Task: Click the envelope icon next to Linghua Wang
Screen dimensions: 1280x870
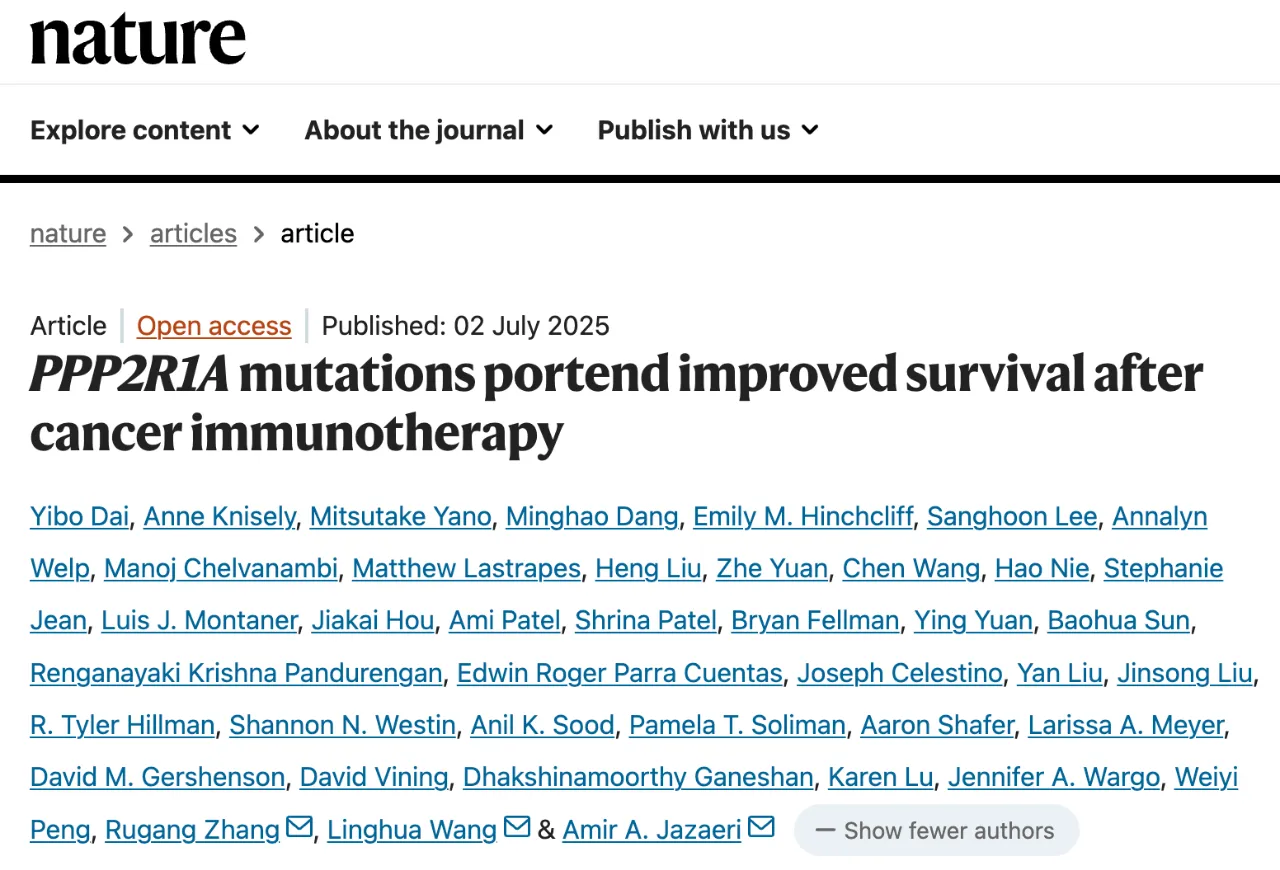Action: pyautogui.click(x=517, y=828)
